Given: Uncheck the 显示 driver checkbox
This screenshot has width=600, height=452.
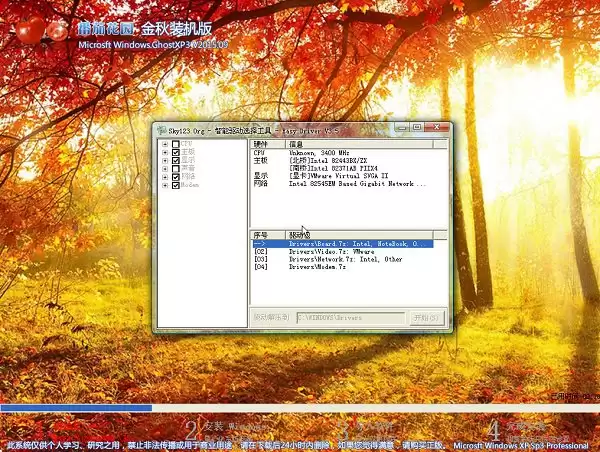Looking at the screenshot, I should 176,160.
